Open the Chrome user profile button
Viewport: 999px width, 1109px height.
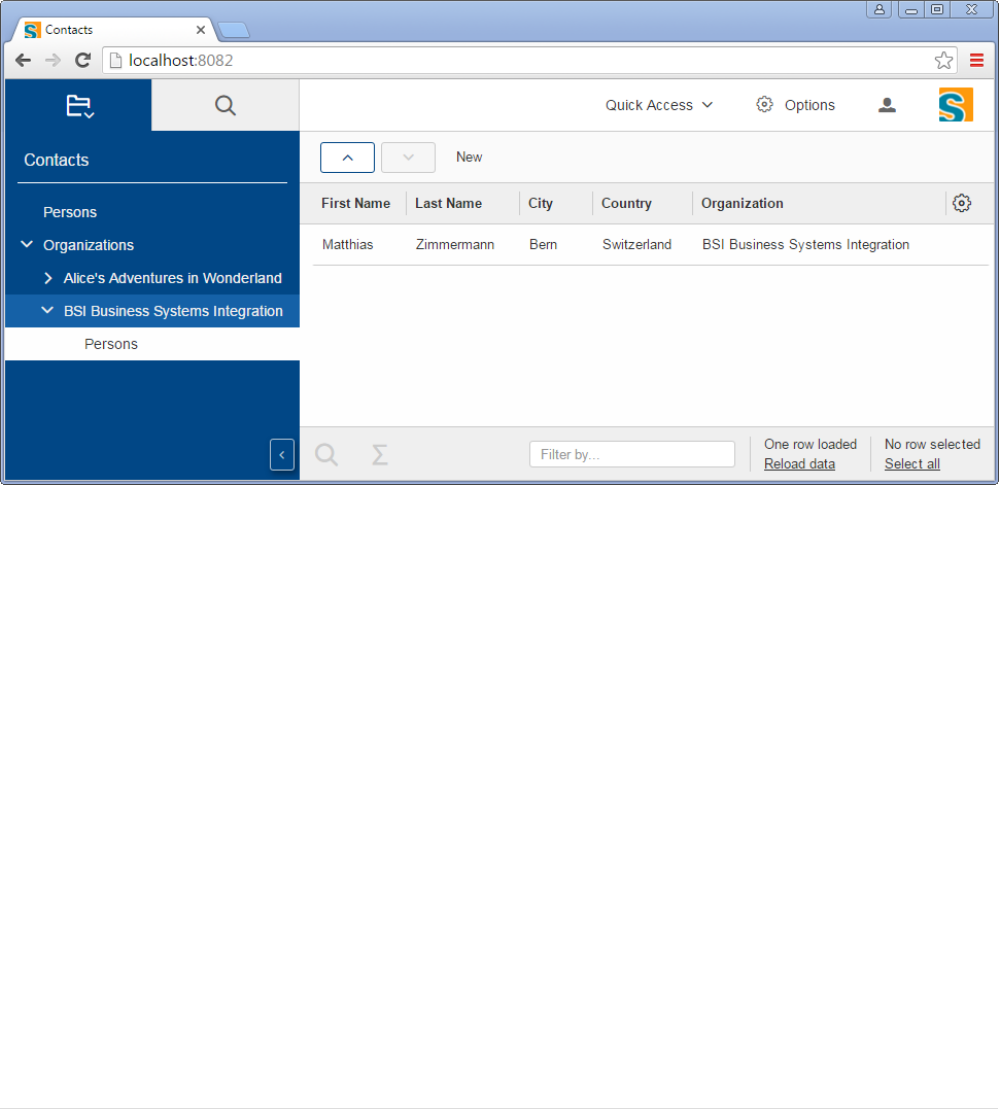point(878,9)
